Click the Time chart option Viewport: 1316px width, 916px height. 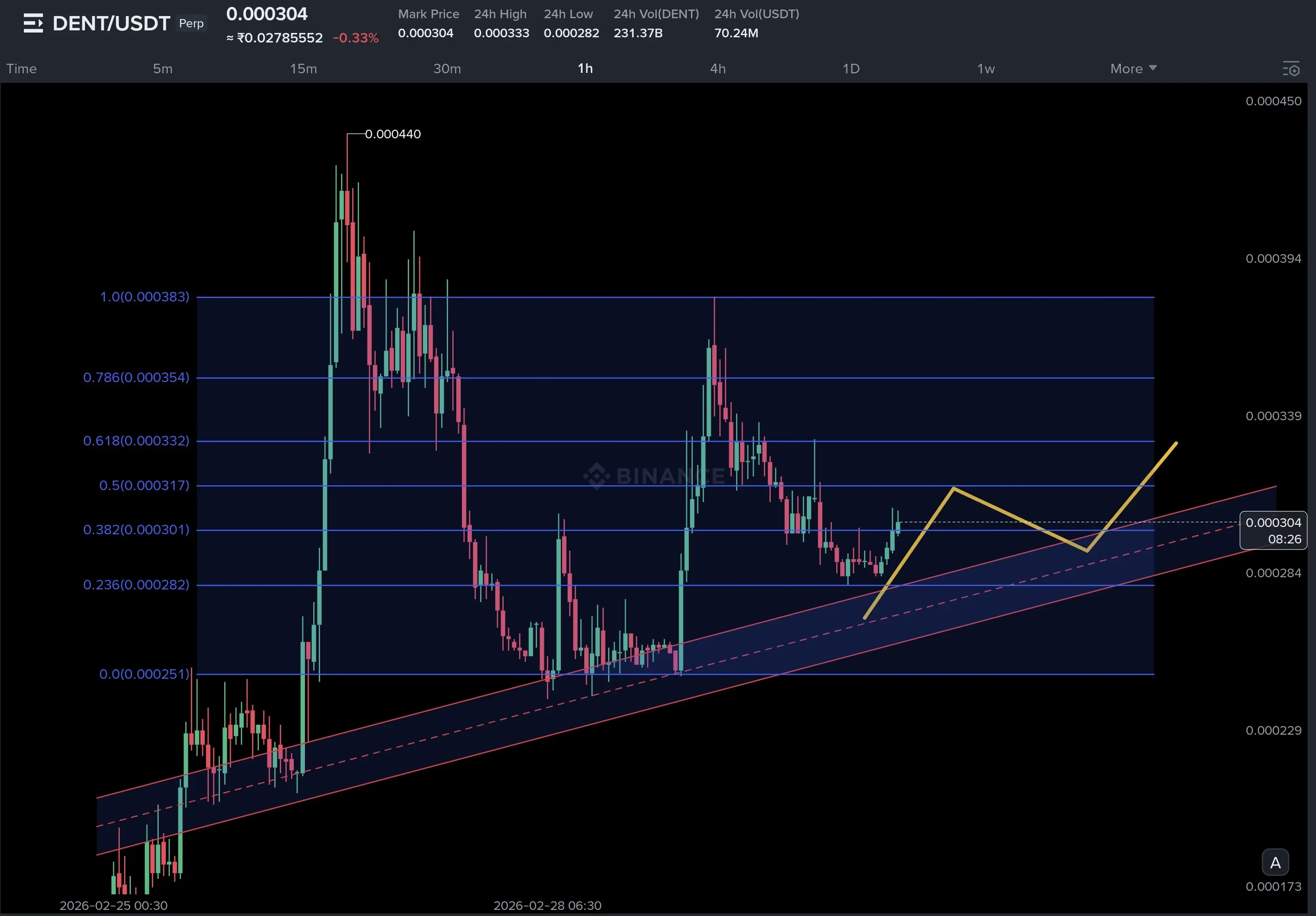click(21, 69)
